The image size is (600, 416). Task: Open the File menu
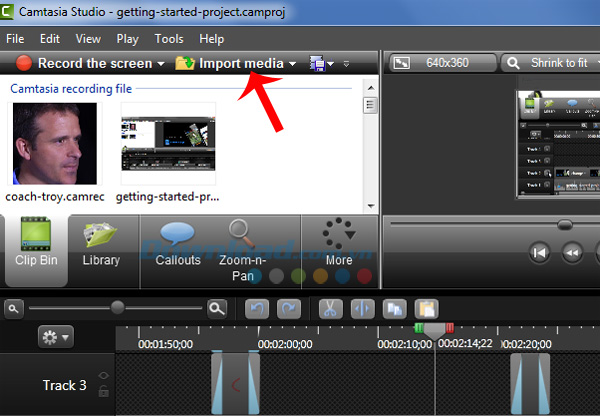[15, 39]
